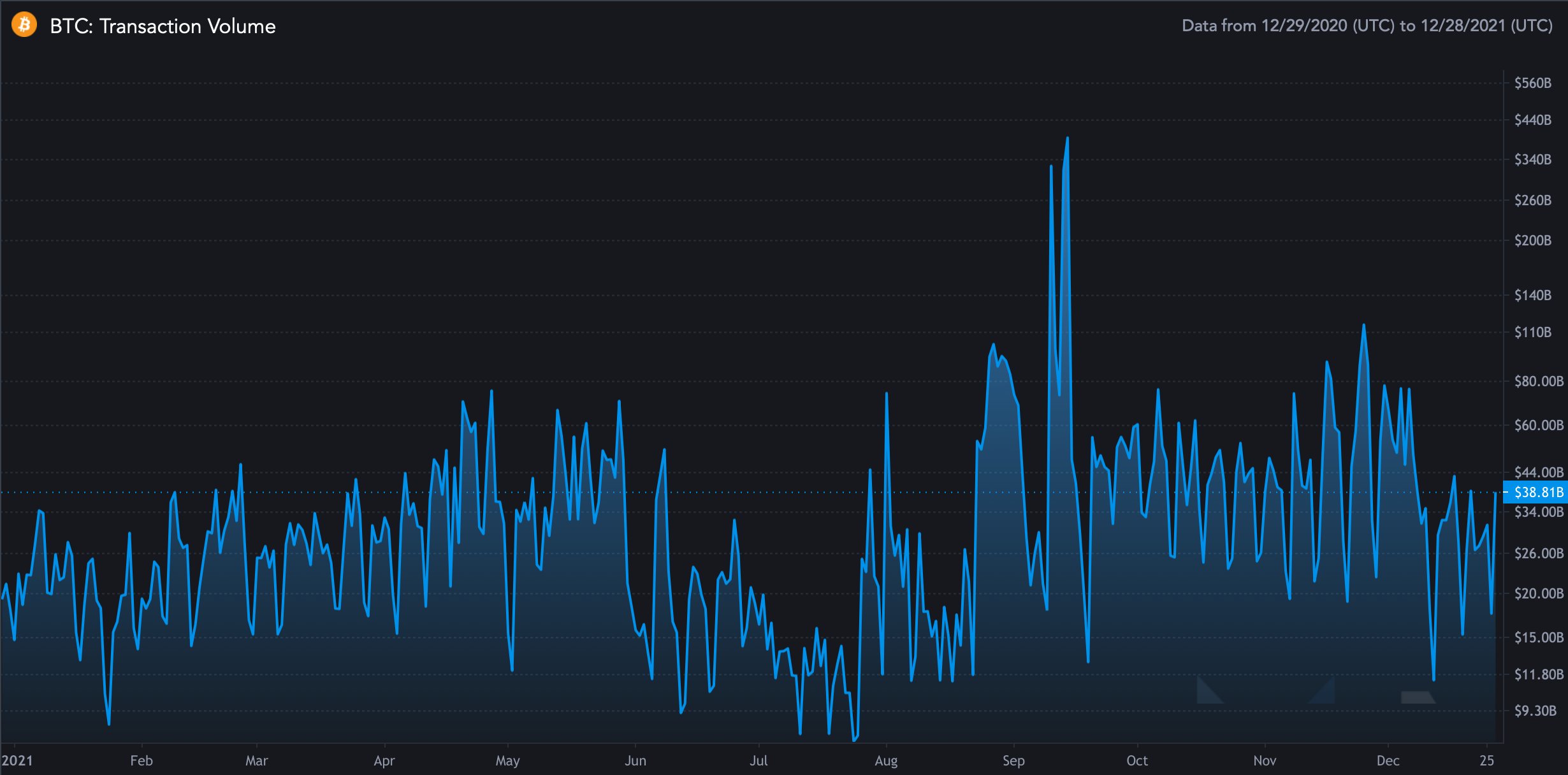Click the $110B y-axis label
This screenshot has height=775, width=1568.
tap(1533, 332)
